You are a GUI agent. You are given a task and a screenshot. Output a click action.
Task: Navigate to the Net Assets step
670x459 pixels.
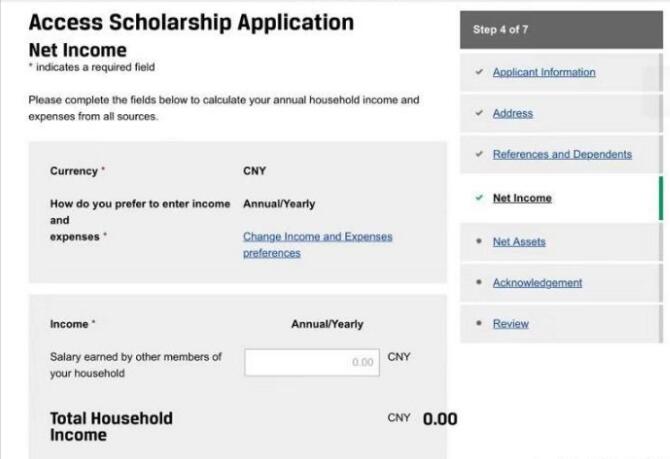[519, 242]
